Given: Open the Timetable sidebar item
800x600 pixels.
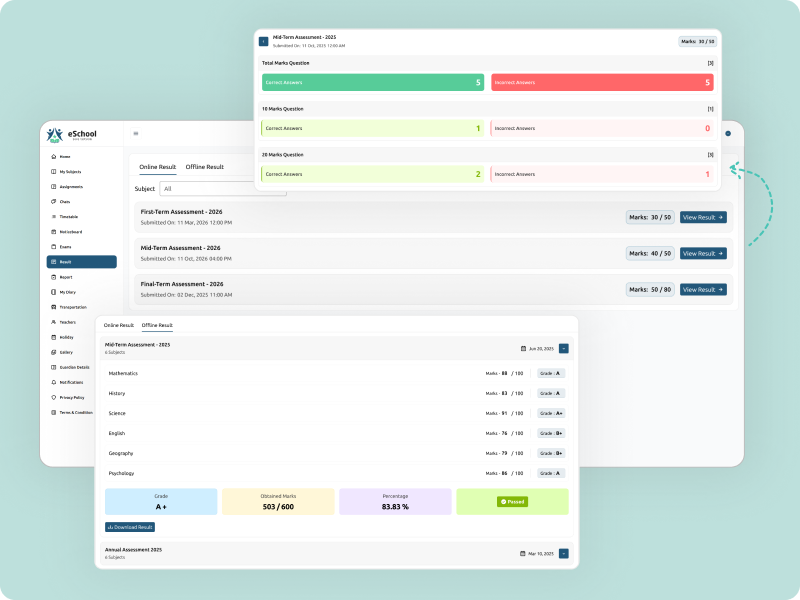Looking at the screenshot, I should (x=68, y=217).
